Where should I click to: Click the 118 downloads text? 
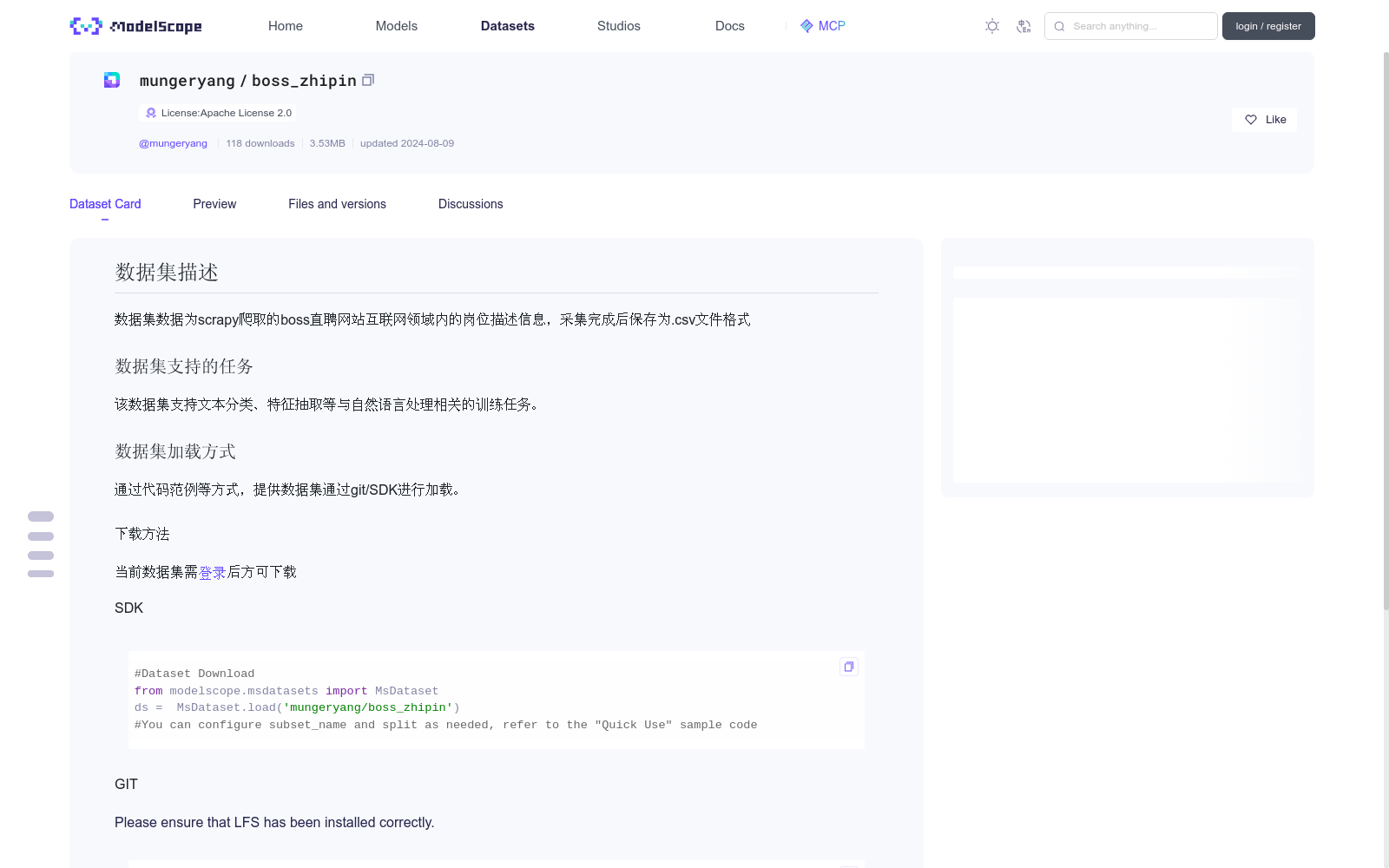pos(260,143)
